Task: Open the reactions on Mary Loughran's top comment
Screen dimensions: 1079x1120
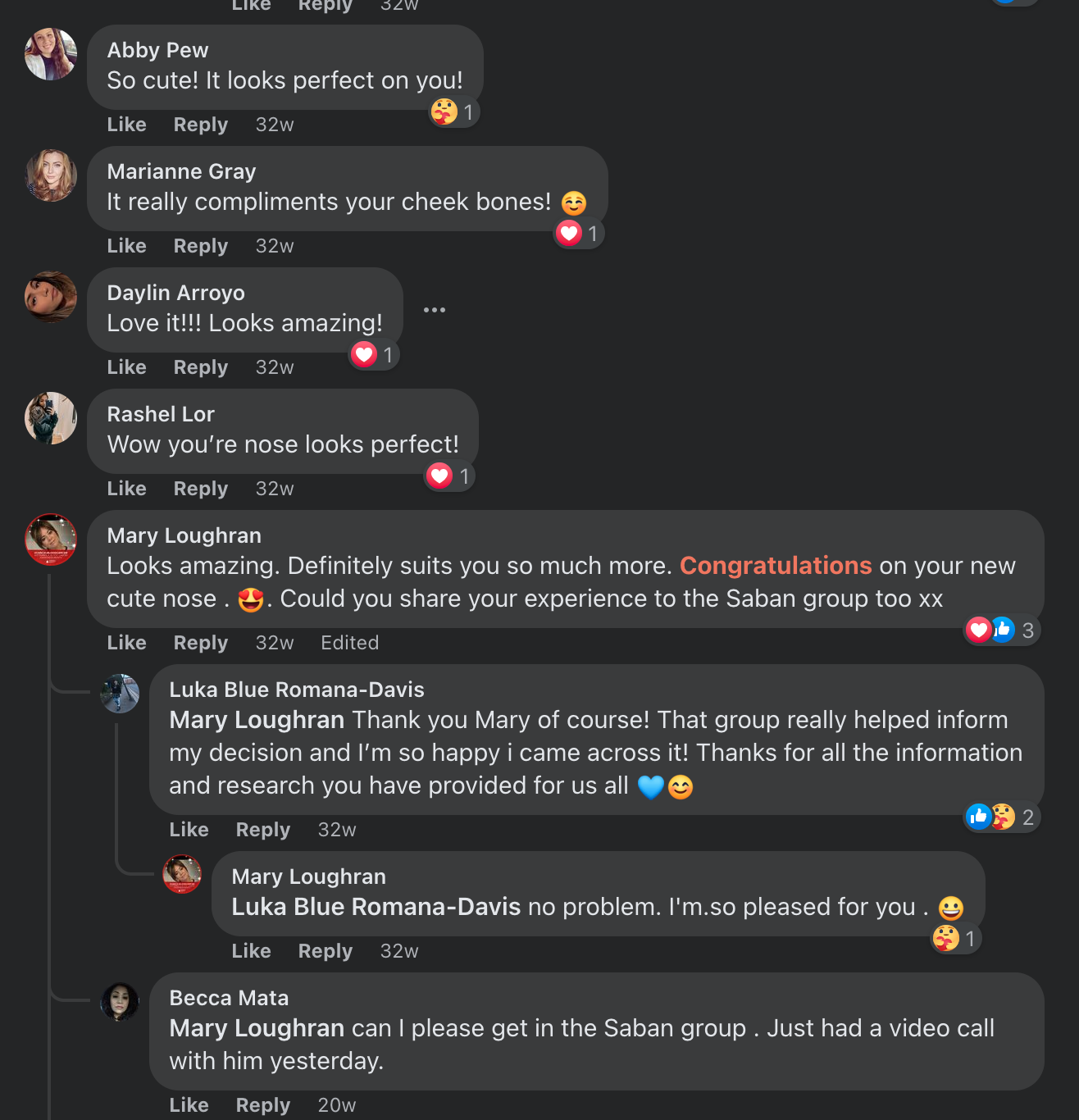Action: point(1002,630)
